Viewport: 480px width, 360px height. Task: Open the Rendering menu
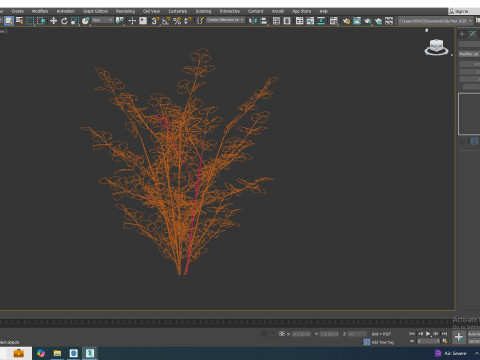(x=125, y=11)
